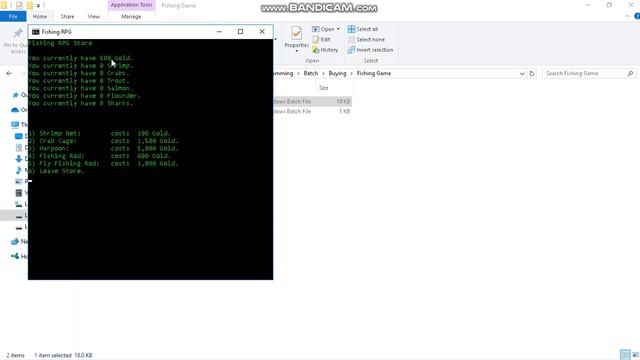Click the properties icon in Quick Access Toolbar

click(19, 6)
